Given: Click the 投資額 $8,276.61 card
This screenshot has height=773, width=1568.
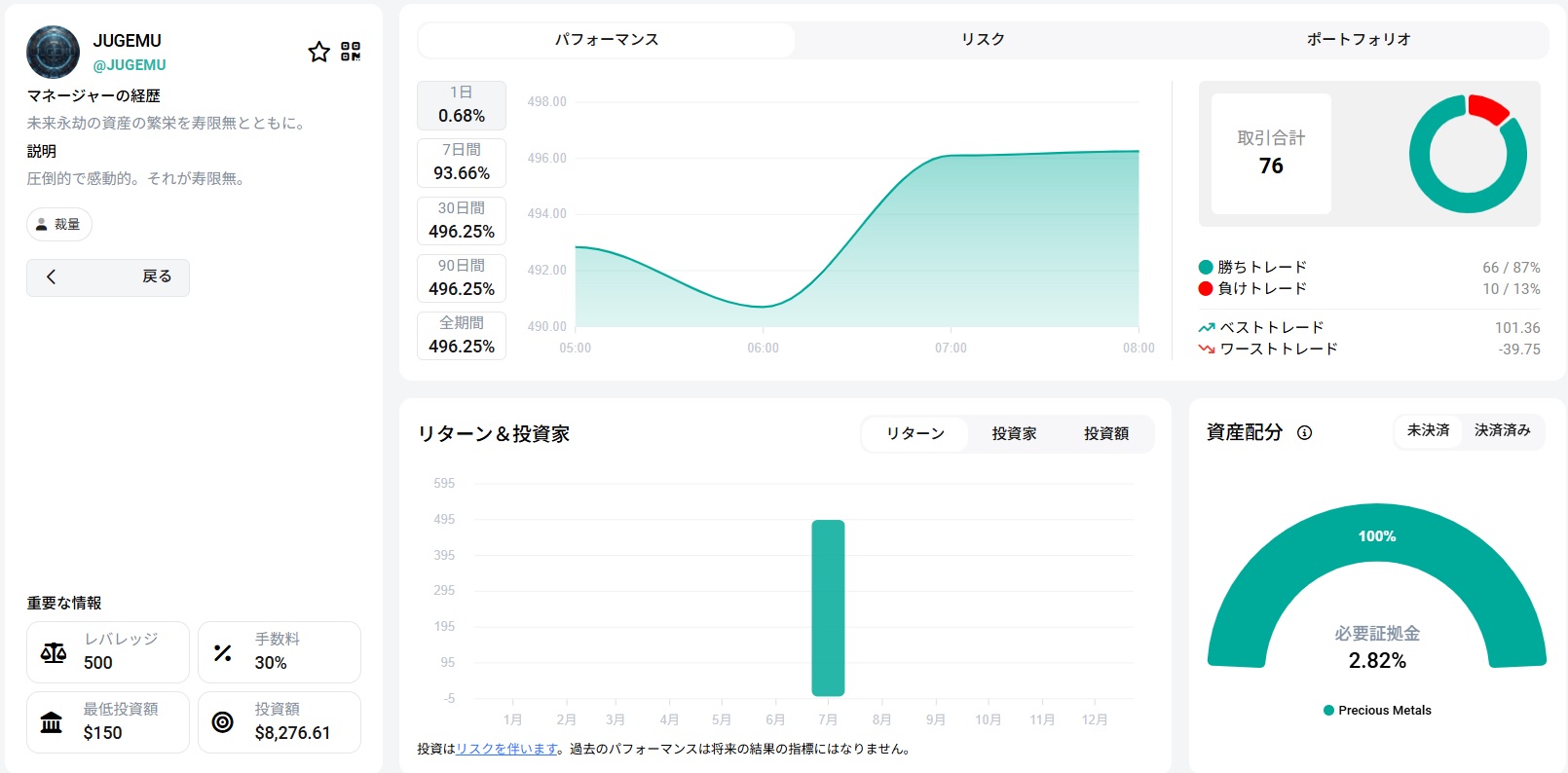Looking at the screenshot, I should [280, 722].
